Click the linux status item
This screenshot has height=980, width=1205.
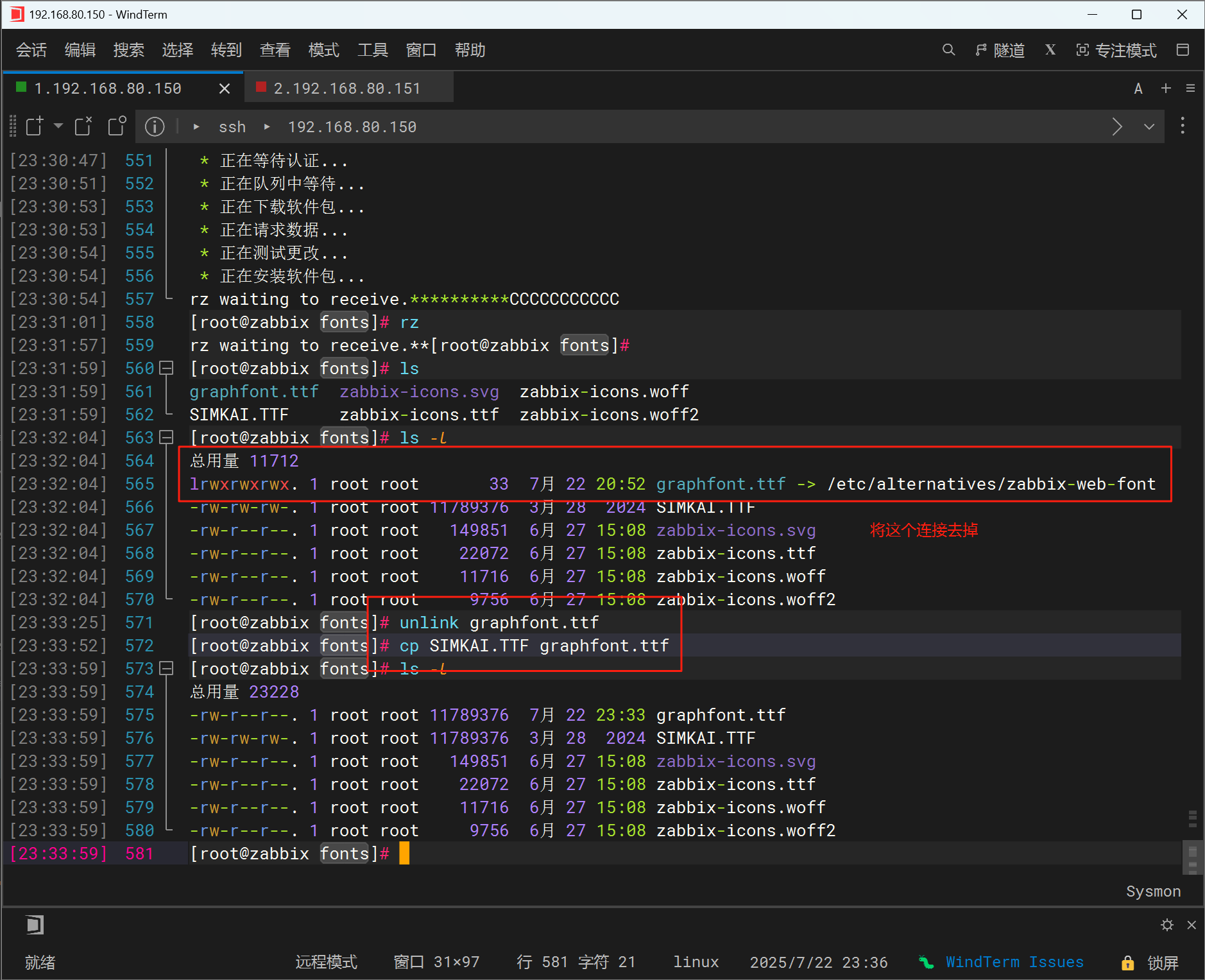point(696,962)
